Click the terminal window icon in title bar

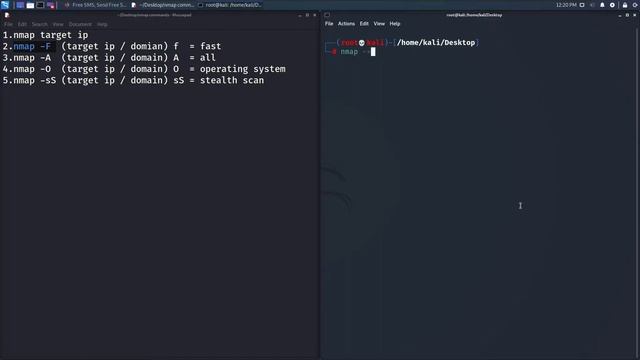coord(327,15)
